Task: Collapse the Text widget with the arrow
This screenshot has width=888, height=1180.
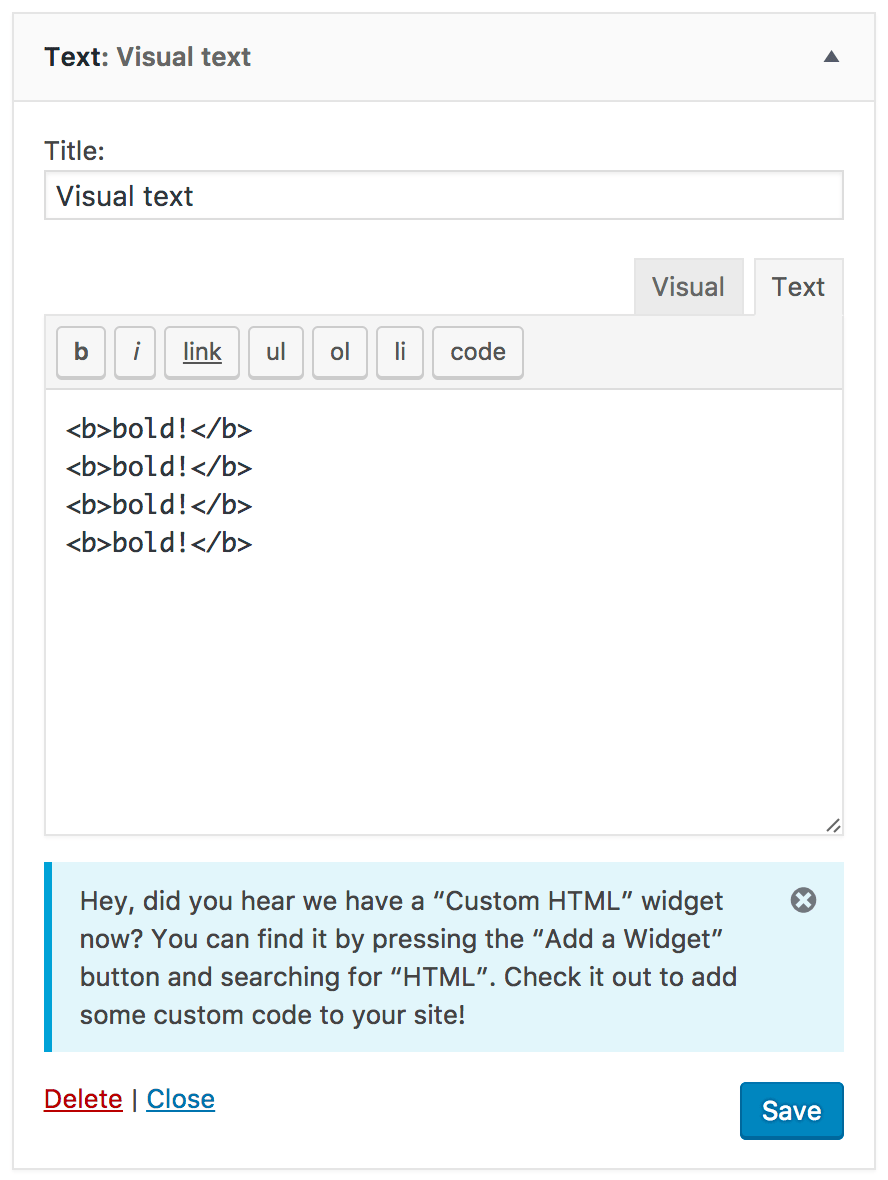Action: tap(831, 57)
